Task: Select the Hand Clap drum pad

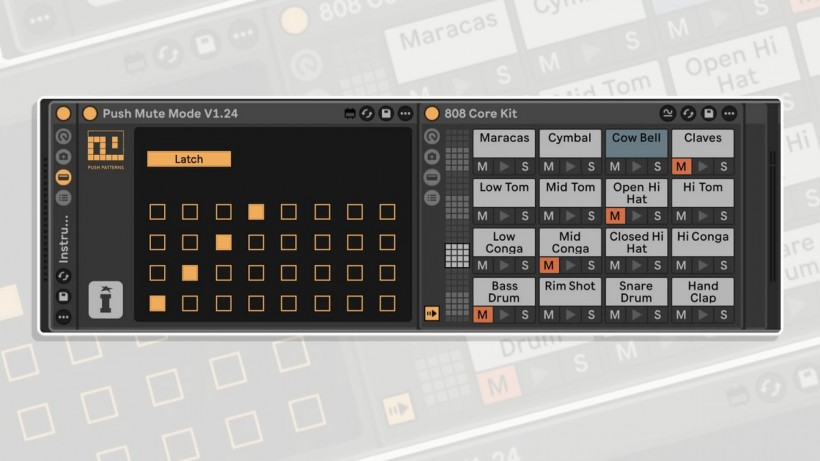Action: coord(702,292)
